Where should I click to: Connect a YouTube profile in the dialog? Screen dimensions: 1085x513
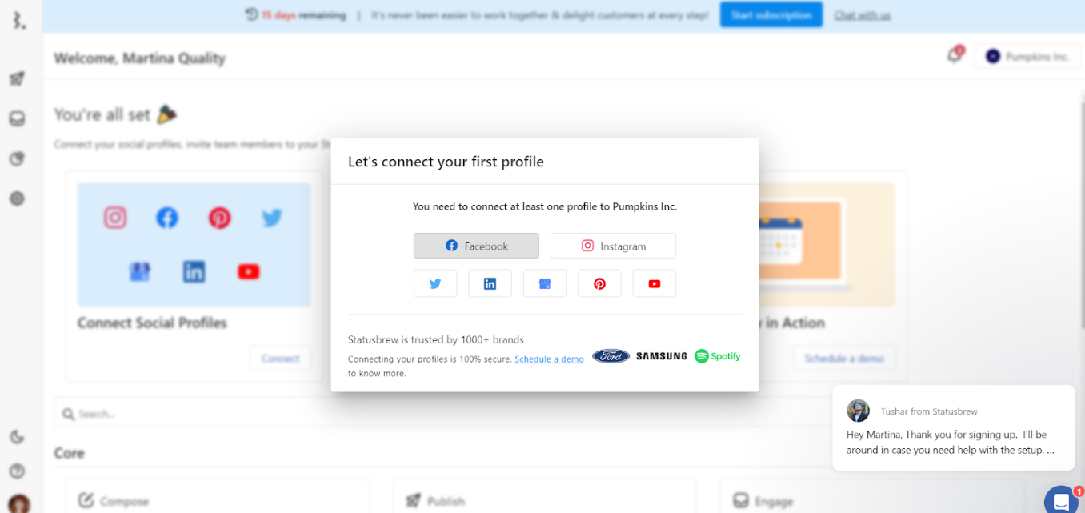(x=654, y=284)
